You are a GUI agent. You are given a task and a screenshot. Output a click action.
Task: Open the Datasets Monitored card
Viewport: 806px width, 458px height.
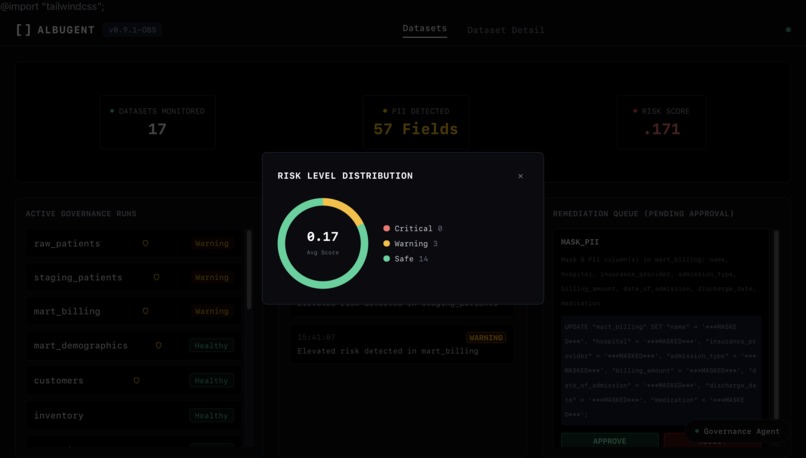click(x=157, y=122)
